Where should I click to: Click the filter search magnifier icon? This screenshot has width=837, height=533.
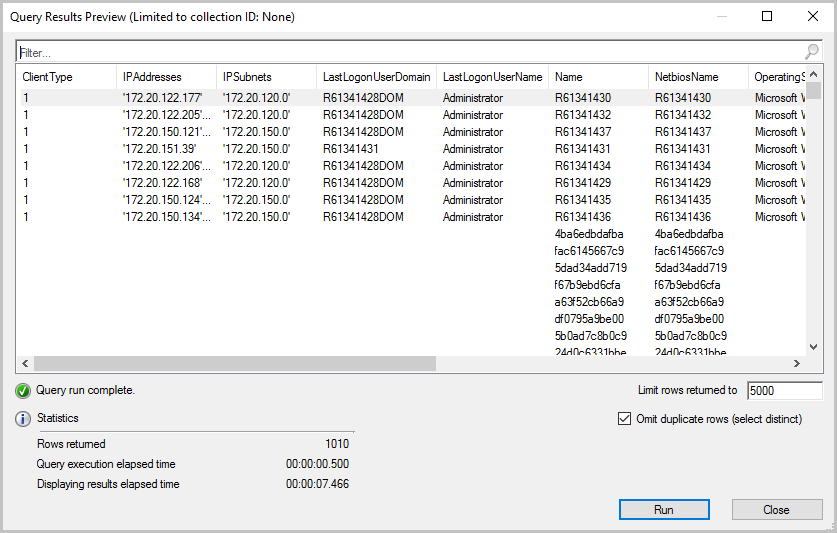click(811, 52)
